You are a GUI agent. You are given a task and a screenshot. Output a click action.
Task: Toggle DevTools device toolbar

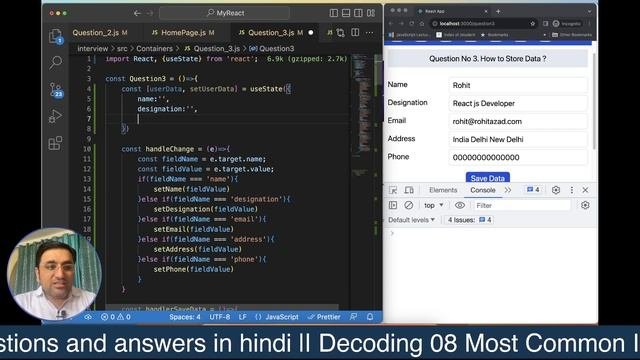click(x=409, y=190)
